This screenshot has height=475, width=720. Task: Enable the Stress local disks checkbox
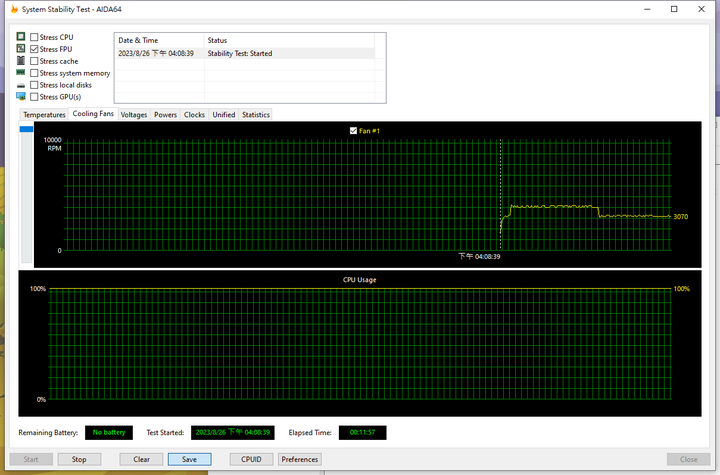[34, 85]
